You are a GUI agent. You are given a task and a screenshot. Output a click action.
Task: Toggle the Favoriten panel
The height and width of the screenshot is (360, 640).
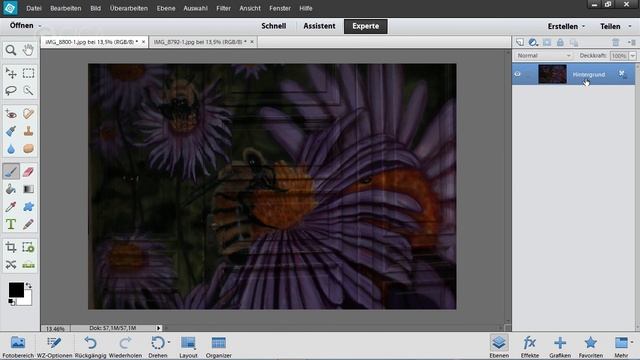[x=591, y=347]
